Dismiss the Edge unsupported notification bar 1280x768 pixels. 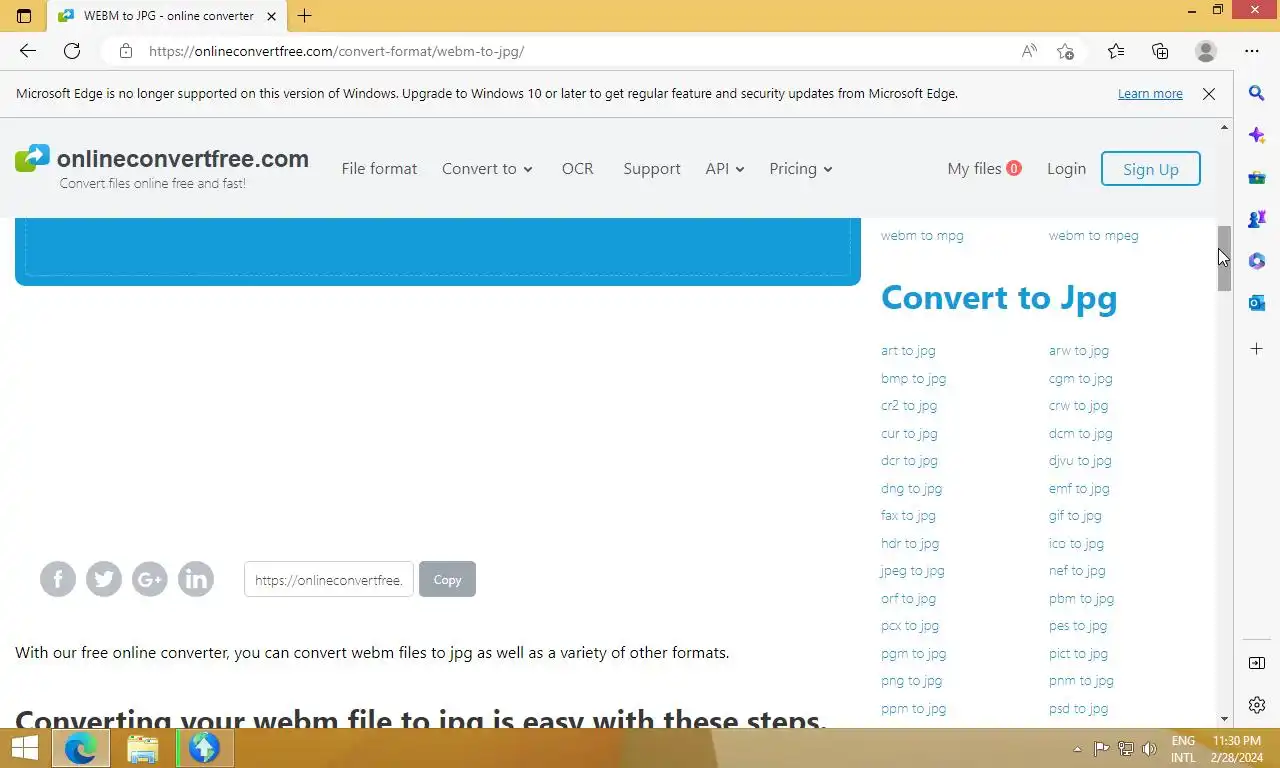pos(1209,94)
